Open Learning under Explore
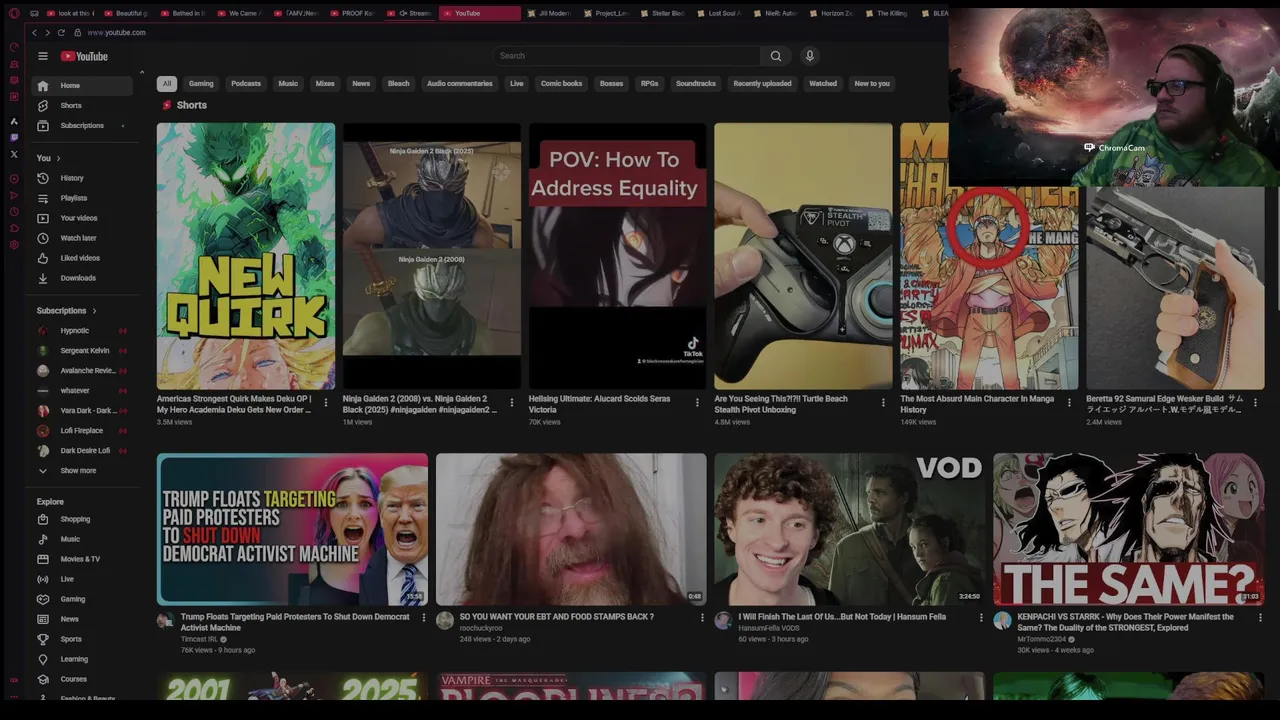This screenshot has width=1280, height=720. point(82,659)
